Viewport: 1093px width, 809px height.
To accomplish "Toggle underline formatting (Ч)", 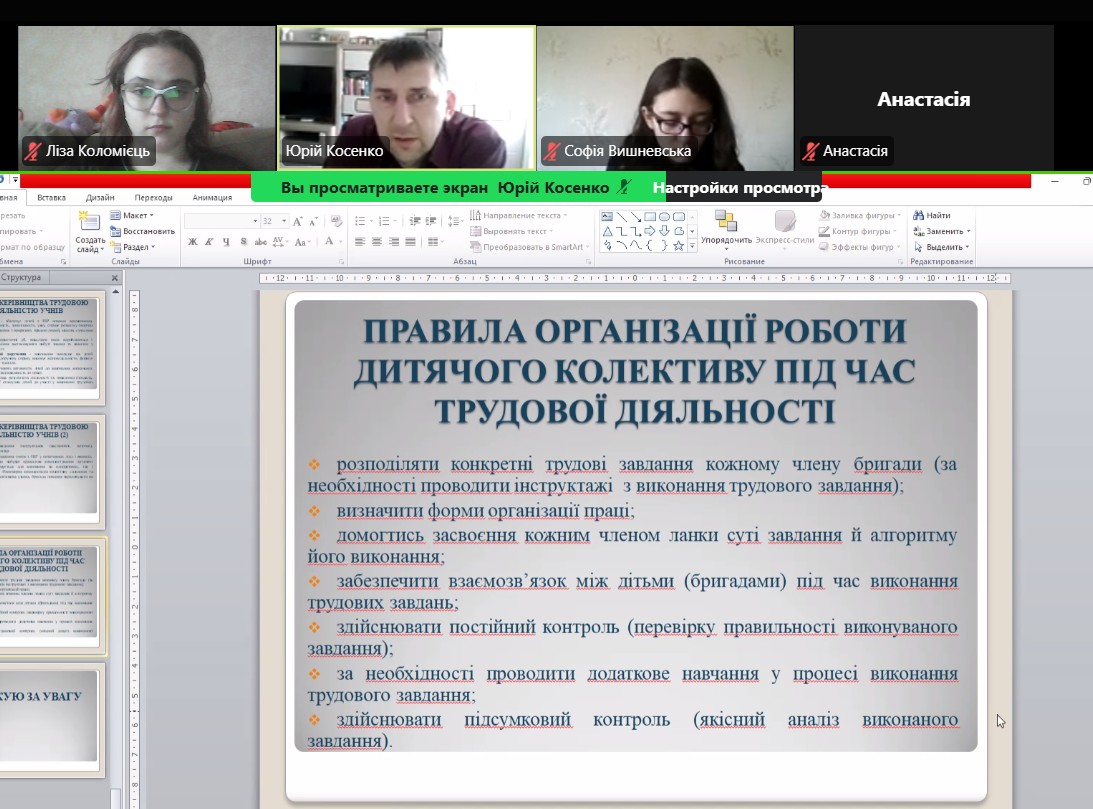I will [x=226, y=242].
